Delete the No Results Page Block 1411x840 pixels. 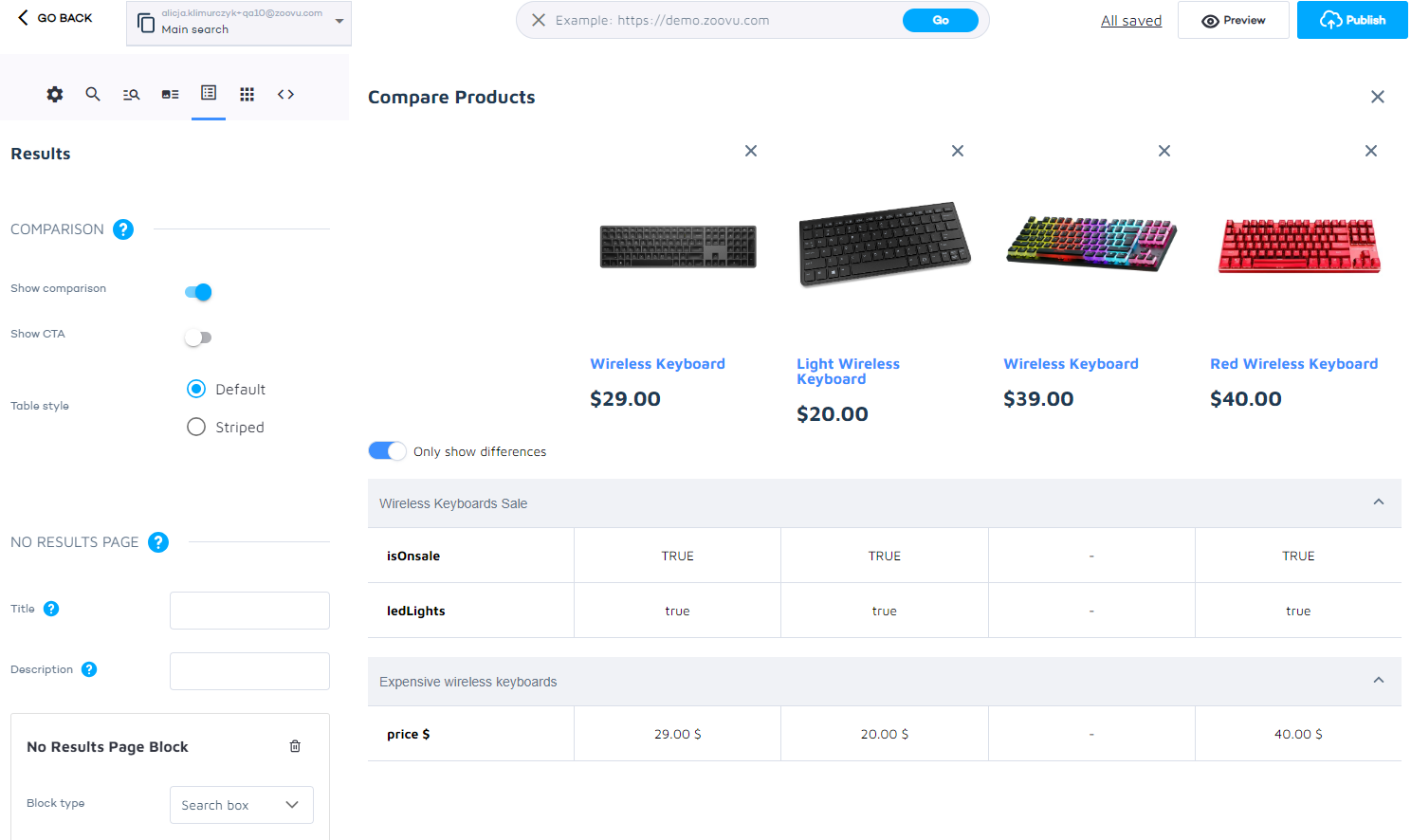[x=295, y=746]
